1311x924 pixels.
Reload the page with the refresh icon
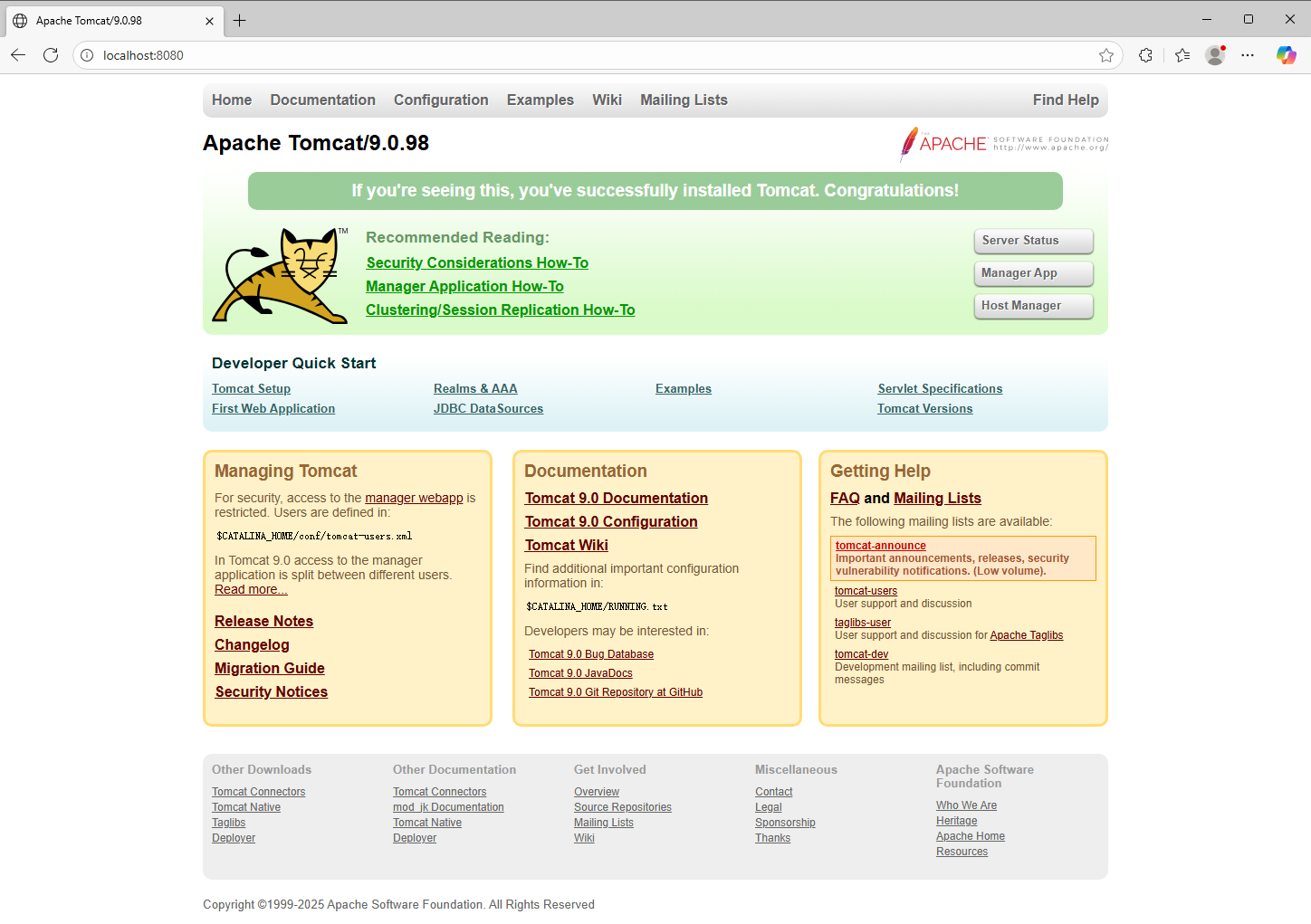(x=51, y=55)
